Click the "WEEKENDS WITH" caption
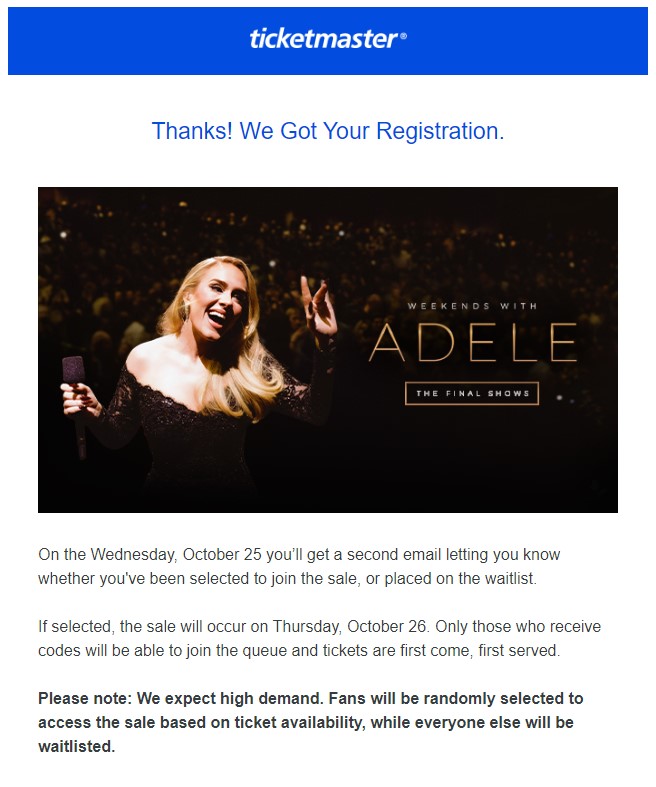The height and width of the screenshot is (787, 656). point(472,306)
